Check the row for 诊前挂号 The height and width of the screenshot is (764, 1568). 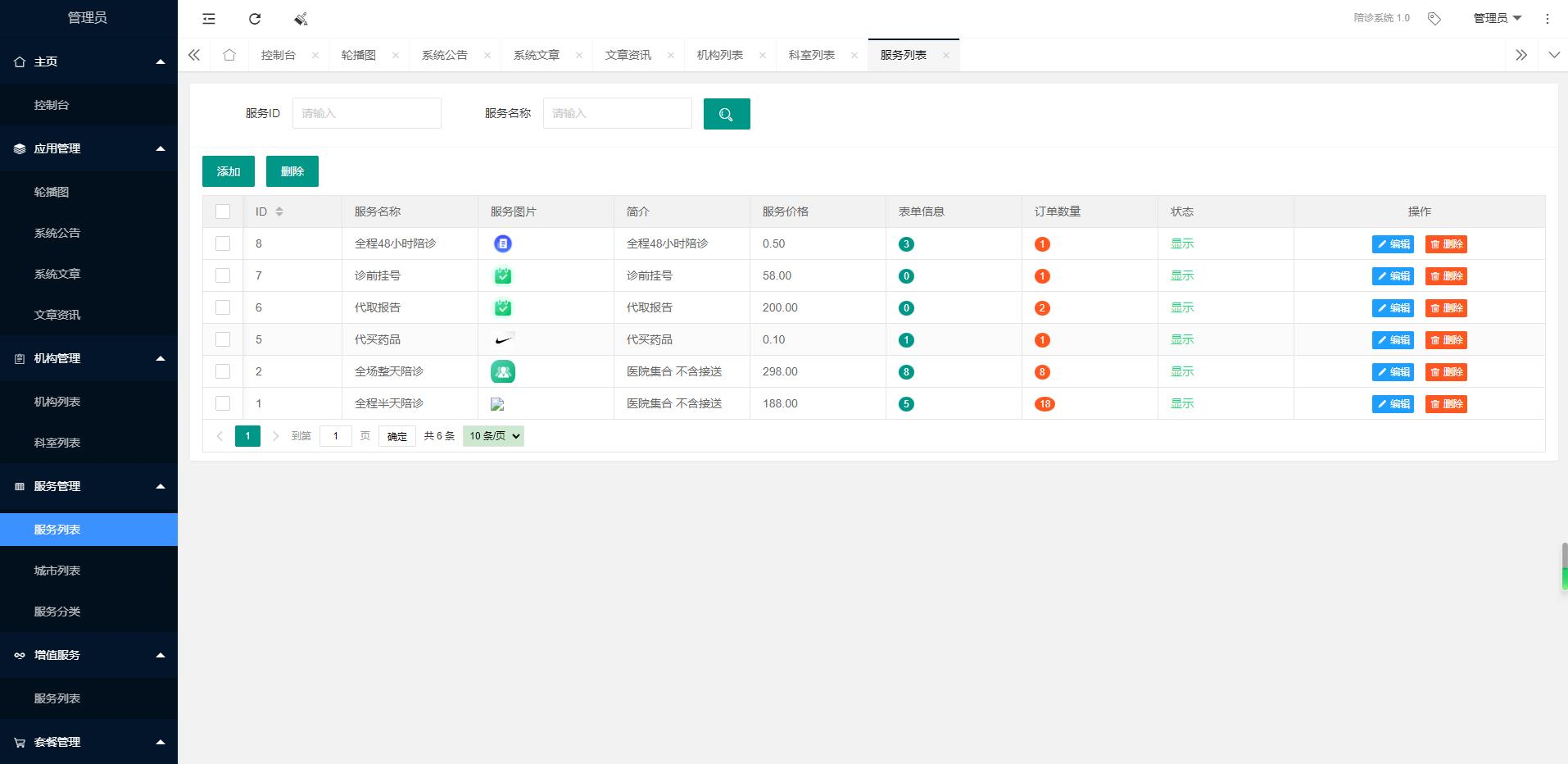click(223, 275)
